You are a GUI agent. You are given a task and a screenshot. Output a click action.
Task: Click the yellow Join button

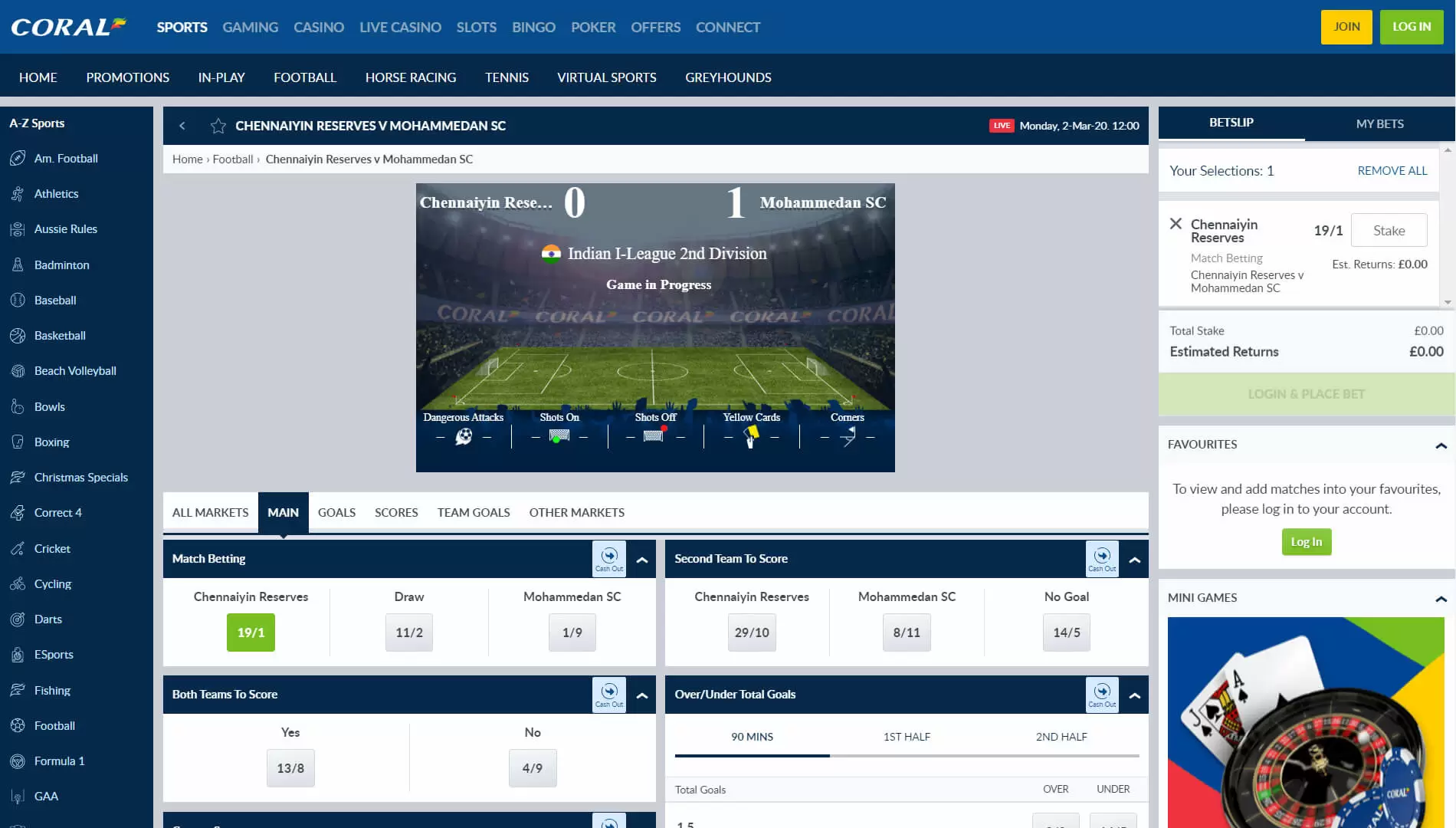1346,27
